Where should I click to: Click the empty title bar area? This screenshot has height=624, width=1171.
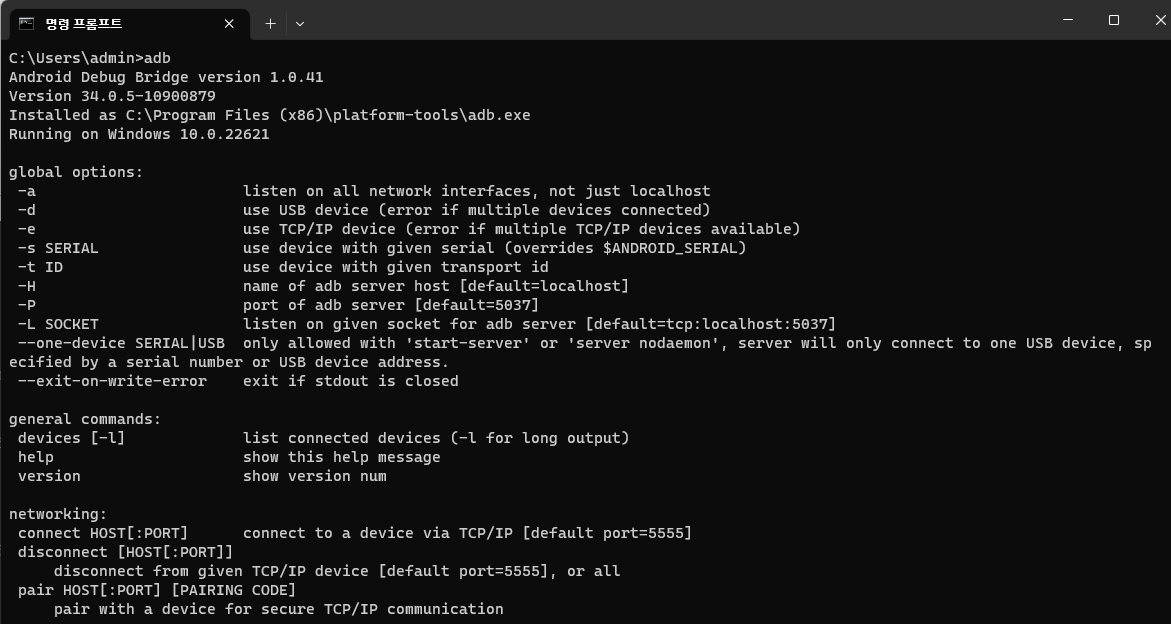(650, 20)
